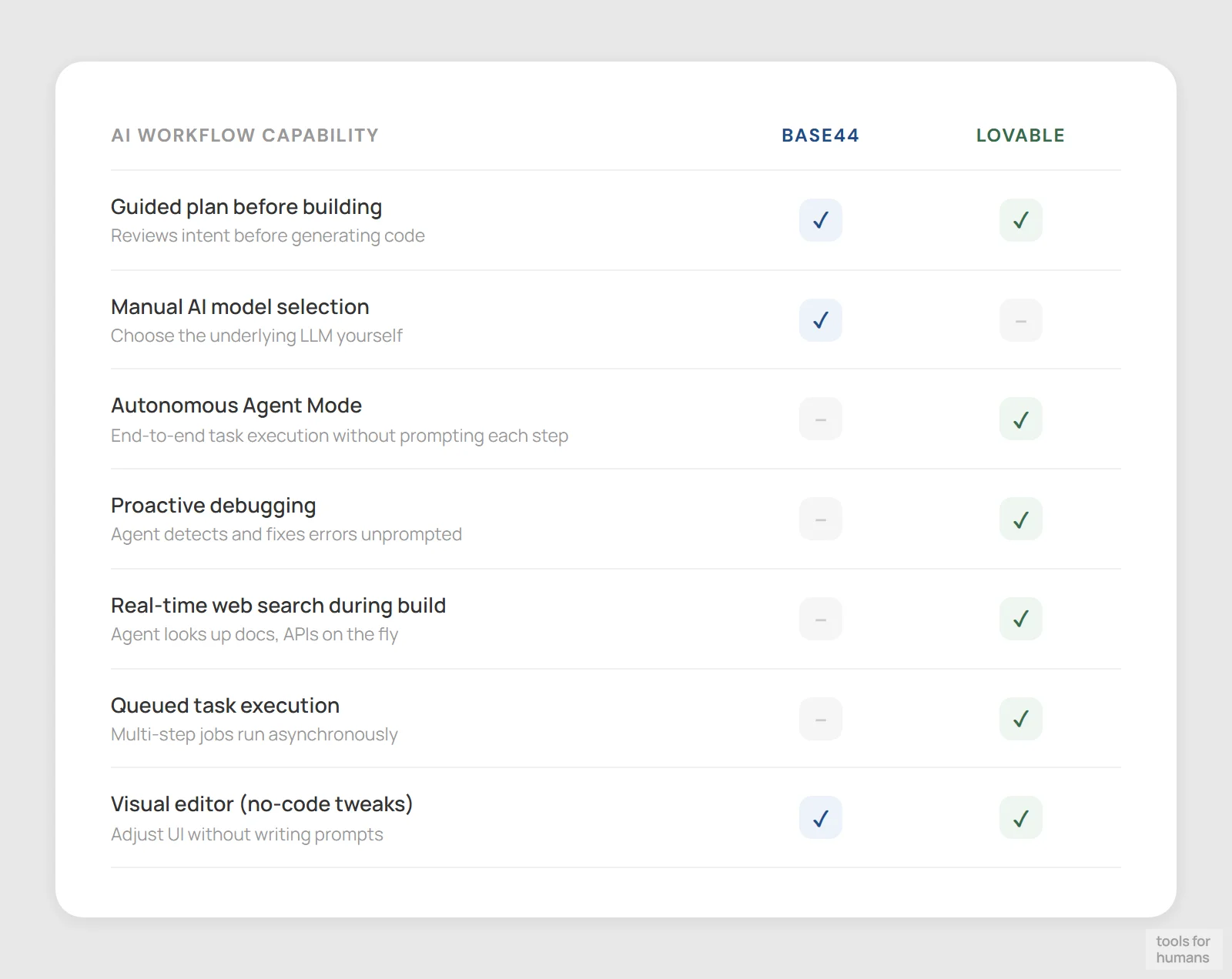Image resolution: width=1232 pixels, height=979 pixels.
Task: Click the Base44 checkmark for Guided plan before building
Action: click(x=820, y=220)
